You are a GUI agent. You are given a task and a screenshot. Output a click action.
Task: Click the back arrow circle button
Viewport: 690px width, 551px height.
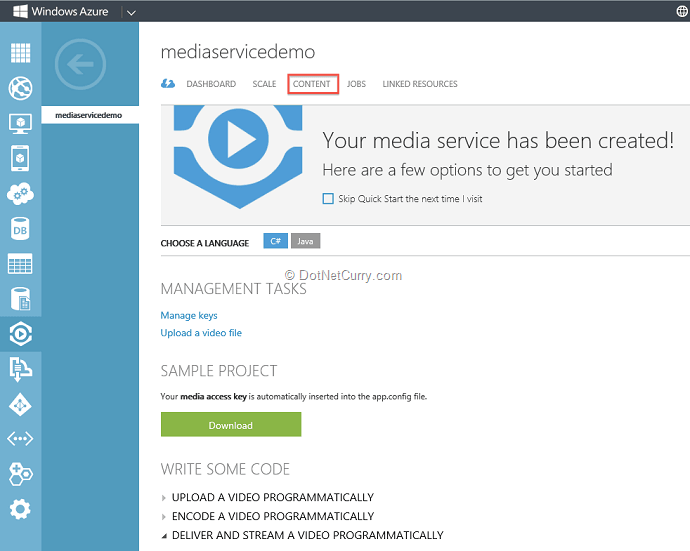pos(81,64)
